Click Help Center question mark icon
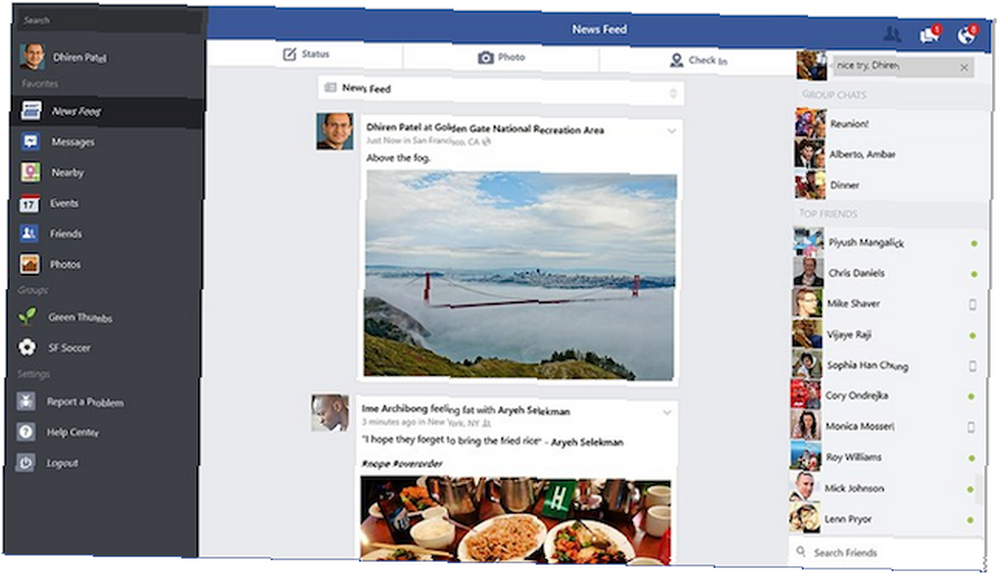This screenshot has width=1000, height=574. (26, 432)
